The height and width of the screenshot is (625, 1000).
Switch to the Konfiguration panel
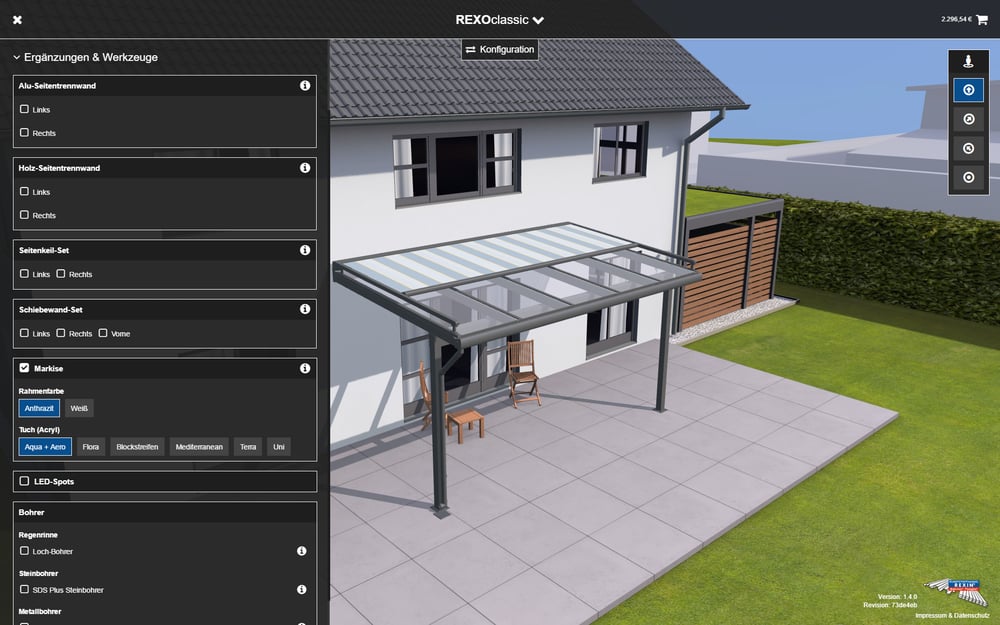click(x=500, y=50)
